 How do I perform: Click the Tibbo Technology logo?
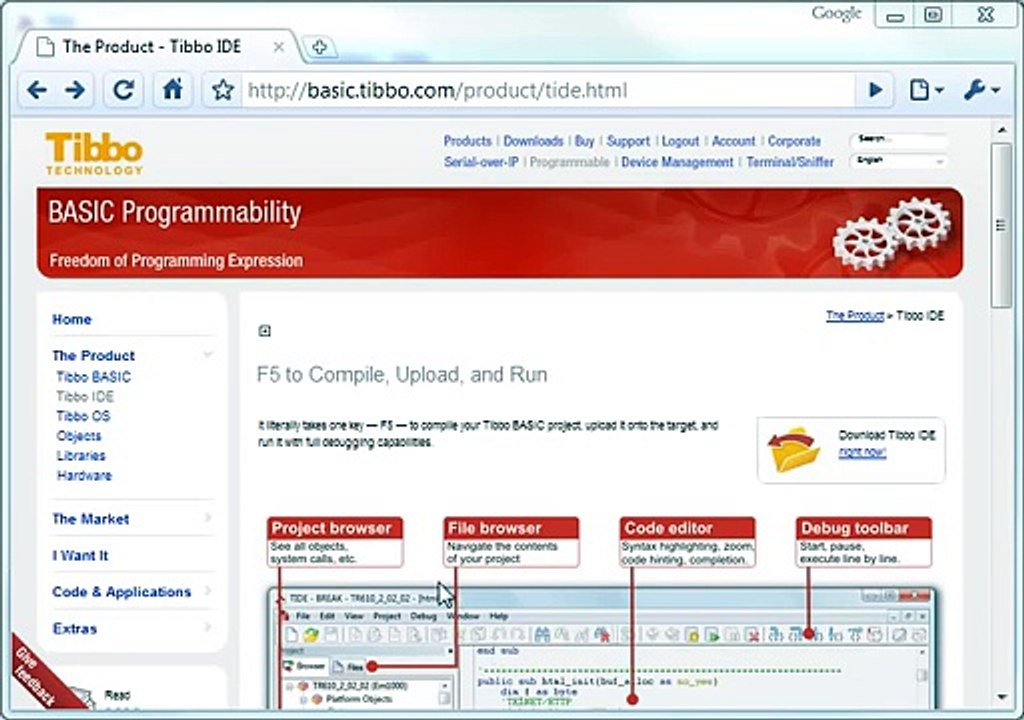click(x=94, y=154)
